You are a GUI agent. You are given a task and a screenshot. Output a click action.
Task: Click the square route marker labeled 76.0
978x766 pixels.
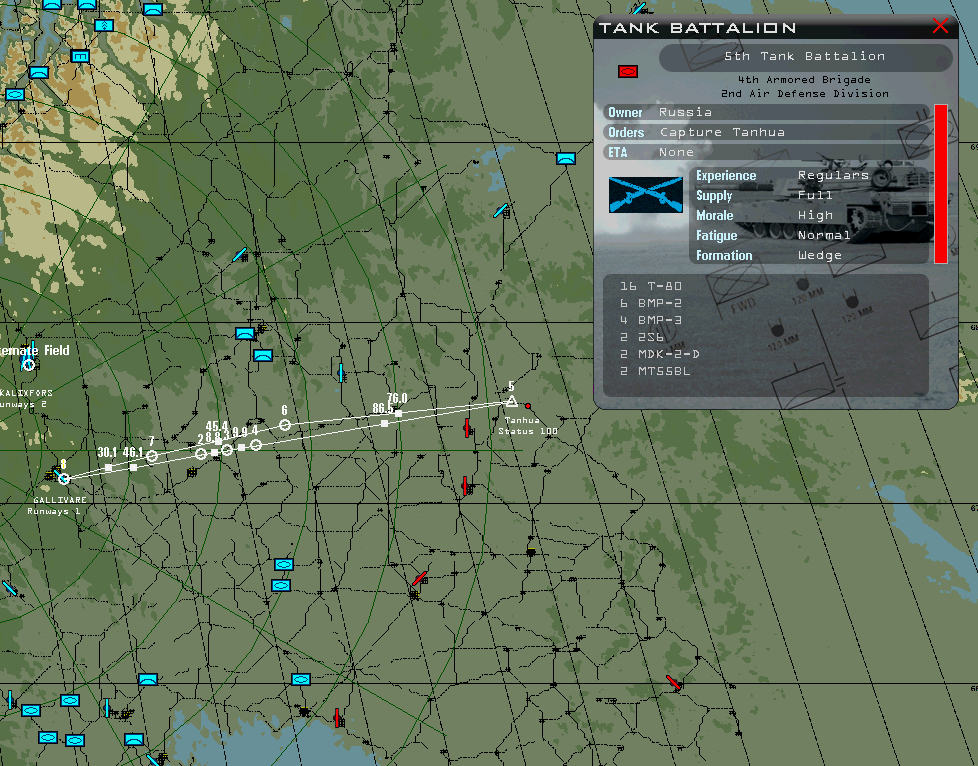pyautogui.click(x=399, y=413)
